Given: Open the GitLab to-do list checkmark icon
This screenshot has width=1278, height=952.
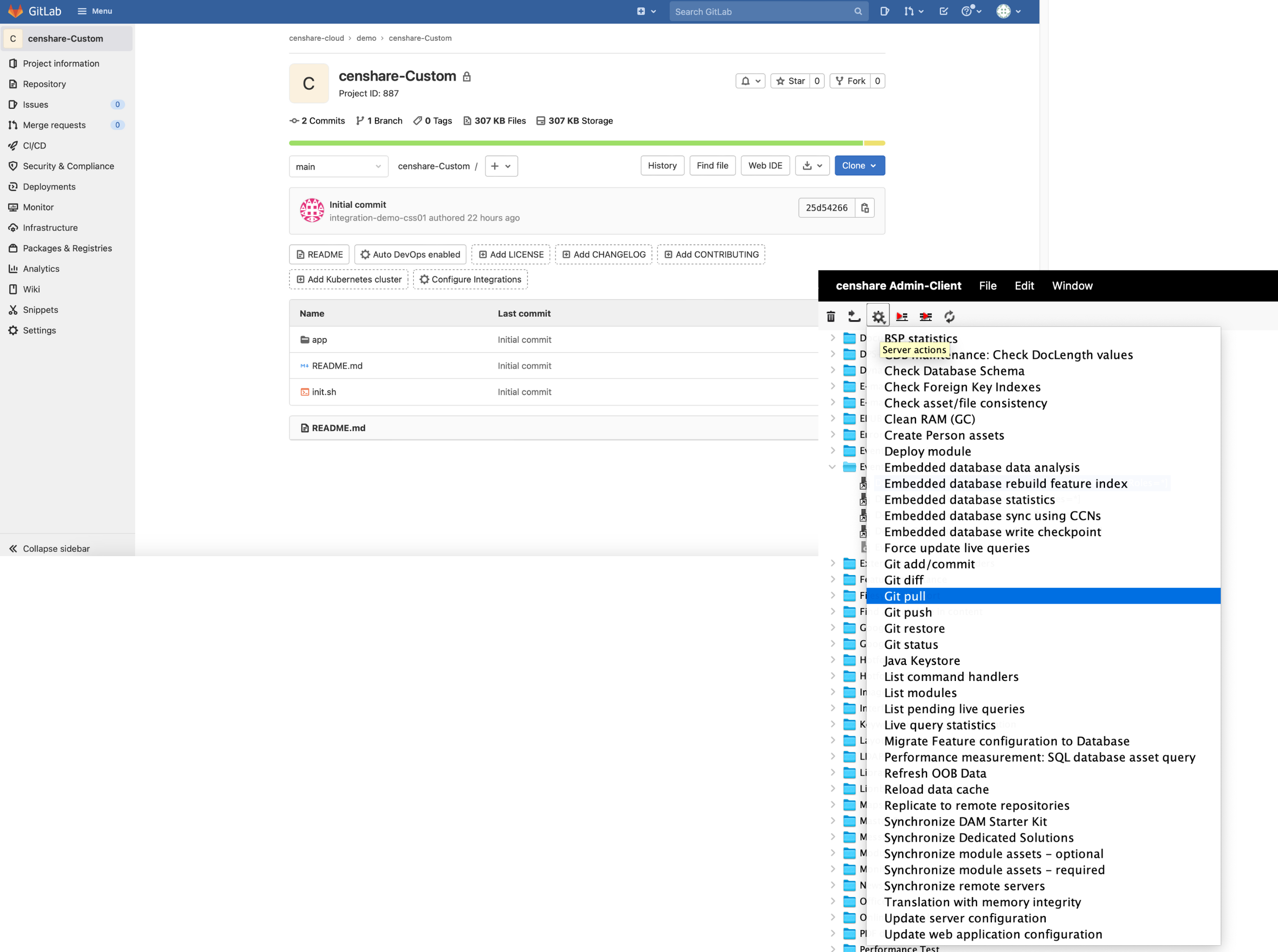Looking at the screenshot, I should tap(943, 11).
